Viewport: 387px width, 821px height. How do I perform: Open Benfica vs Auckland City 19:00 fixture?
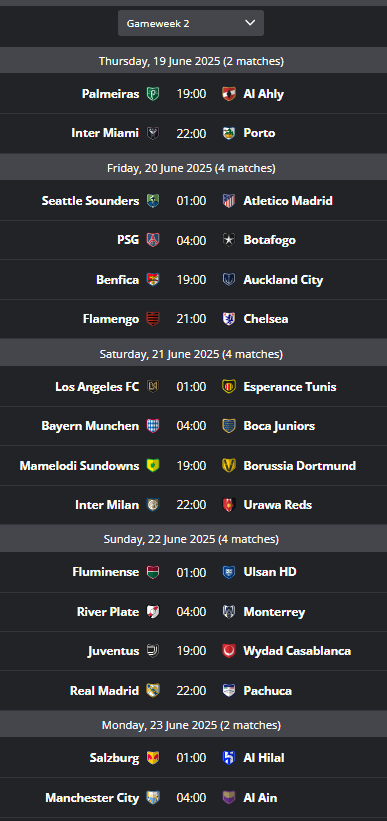point(193,280)
